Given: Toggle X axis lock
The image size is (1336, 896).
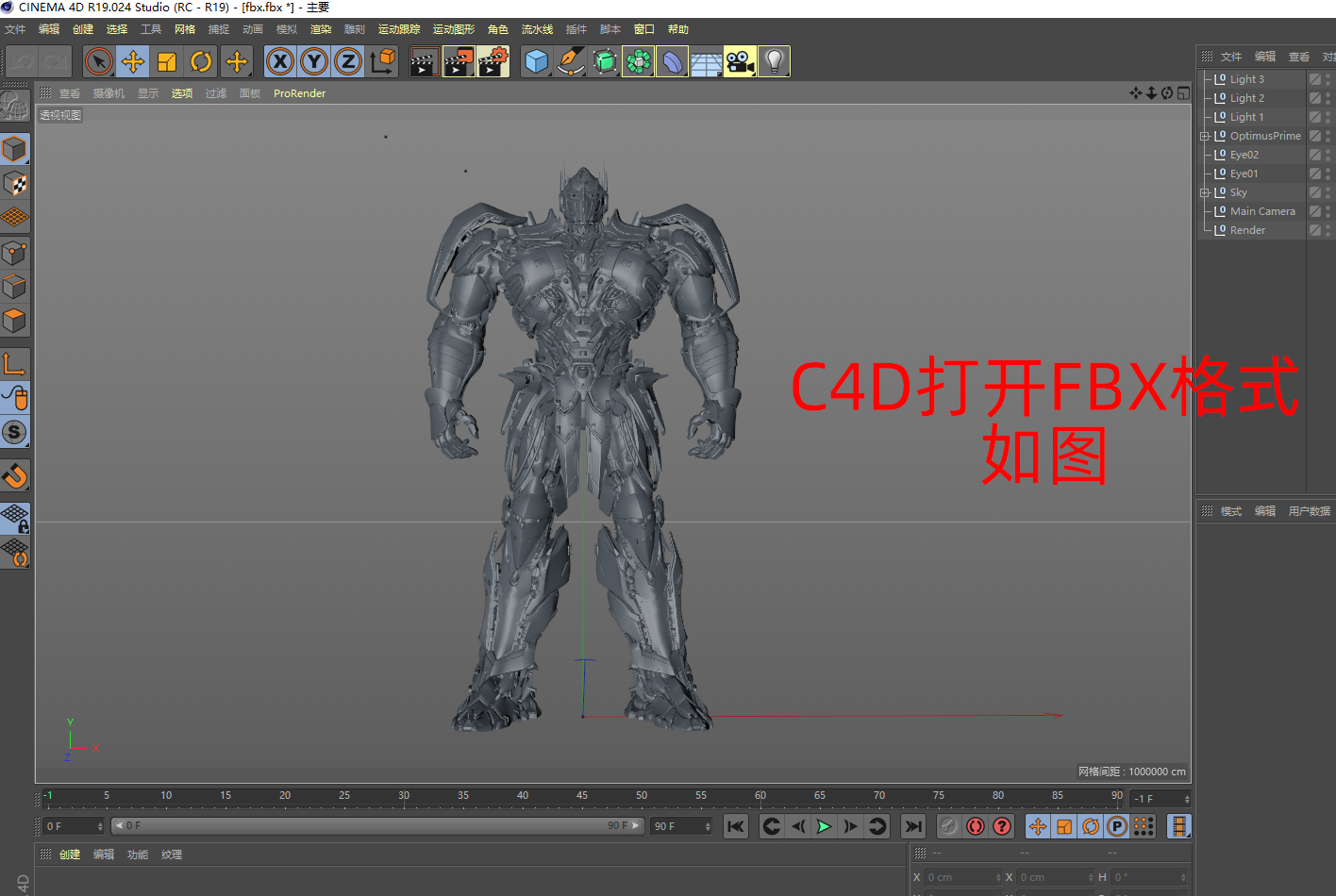Looking at the screenshot, I should pyautogui.click(x=280, y=62).
